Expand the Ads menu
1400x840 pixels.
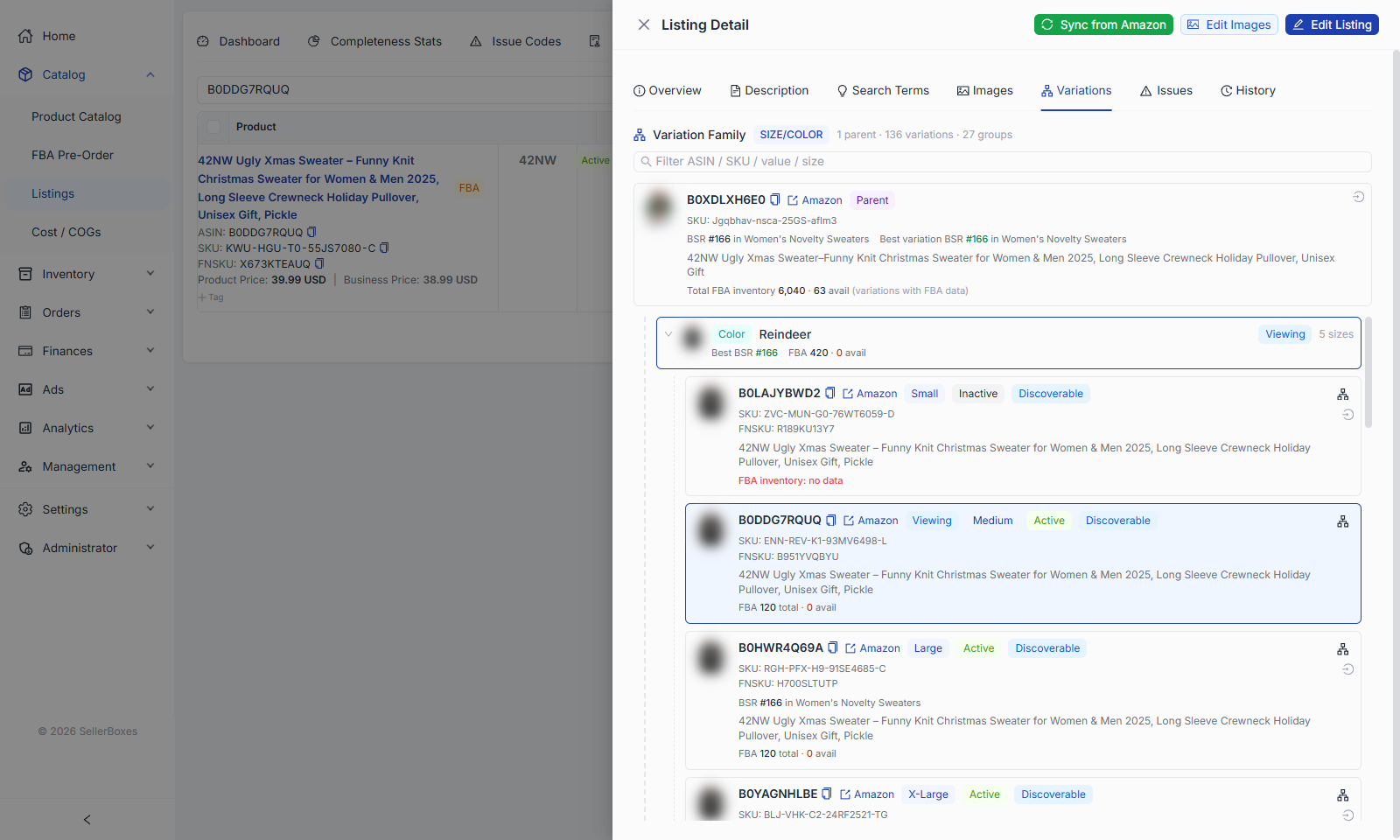tap(87, 389)
